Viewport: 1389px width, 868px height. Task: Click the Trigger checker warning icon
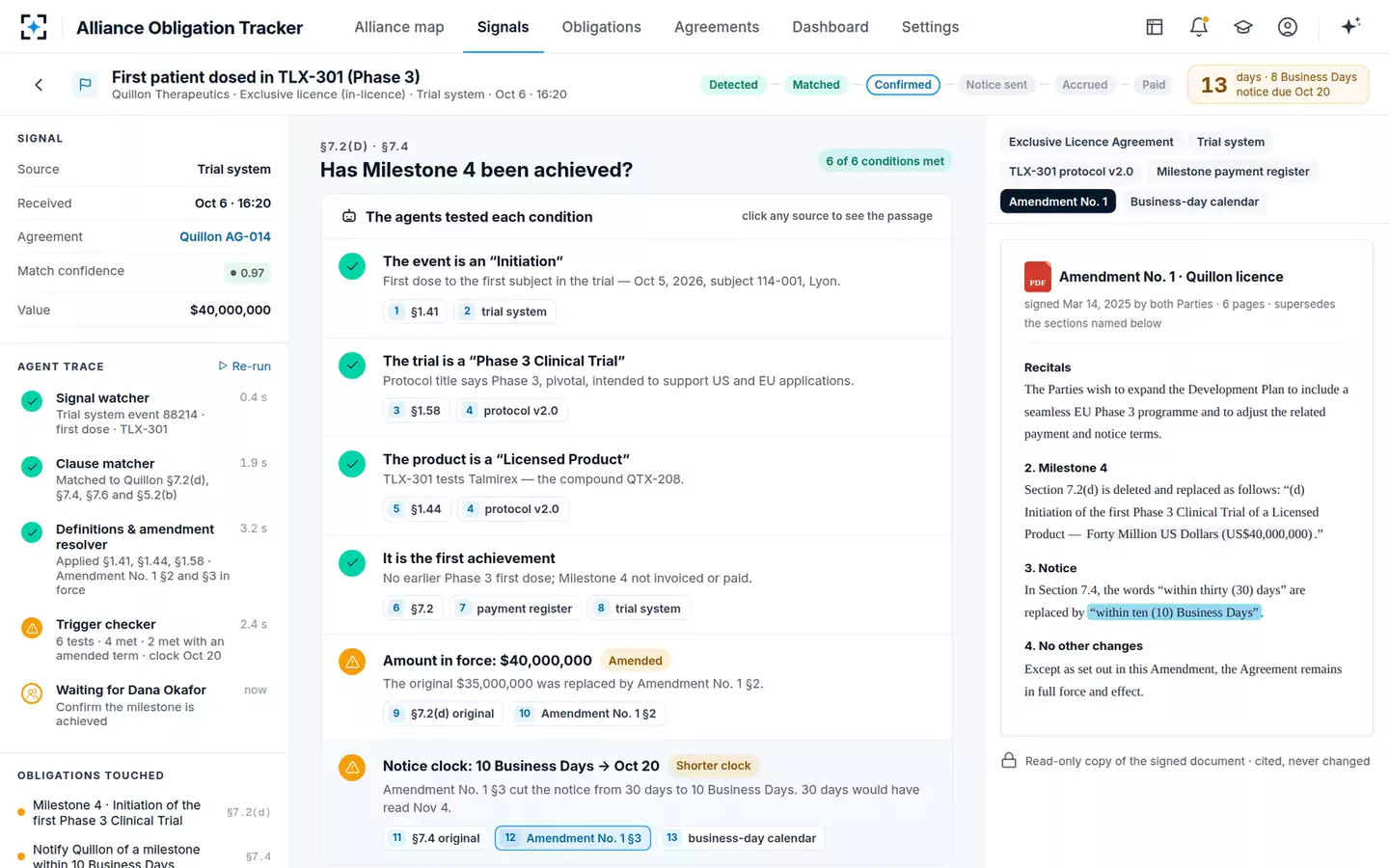32,628
